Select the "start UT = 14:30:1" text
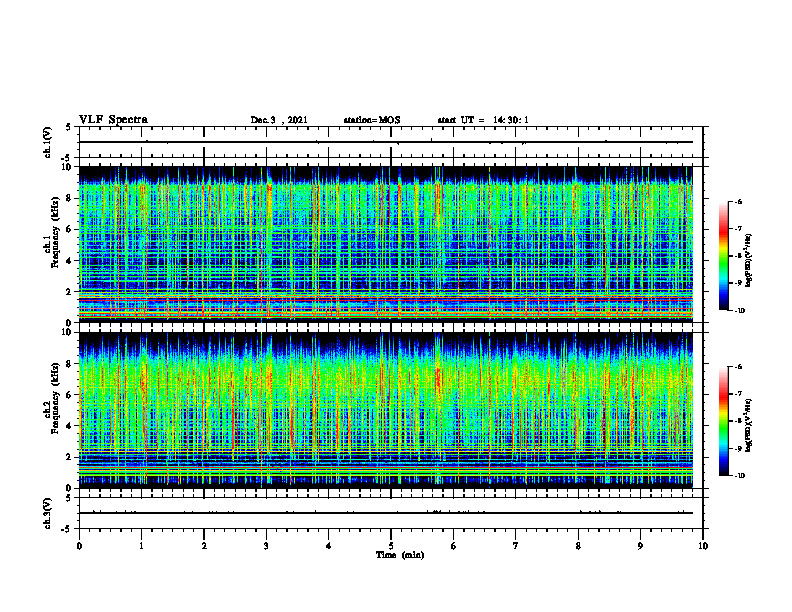This screenshot has width=792, height=612. pyautogui.click(x=483, y=120)
